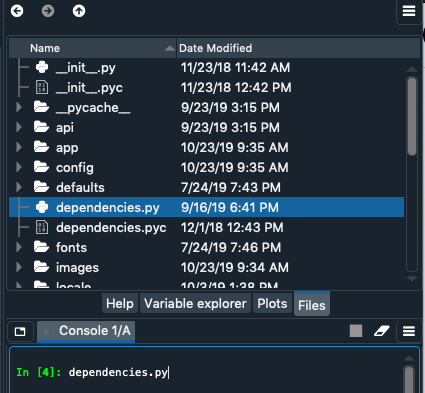Click the __pycache__ folder name
425x393 pixels.
93,108
